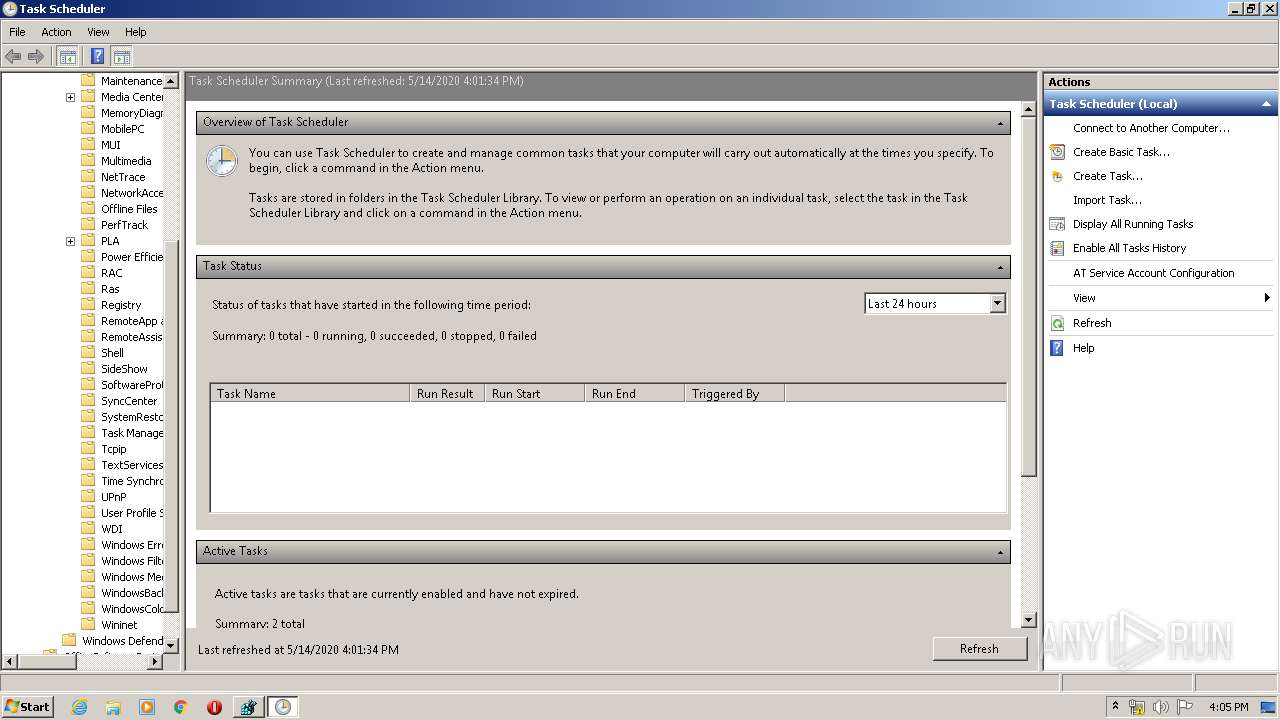The width and height of the screenshot is (1280, 720).
Task: Select the Wininet tree folder
Action: pyautogui.click(x=119, y=625)
